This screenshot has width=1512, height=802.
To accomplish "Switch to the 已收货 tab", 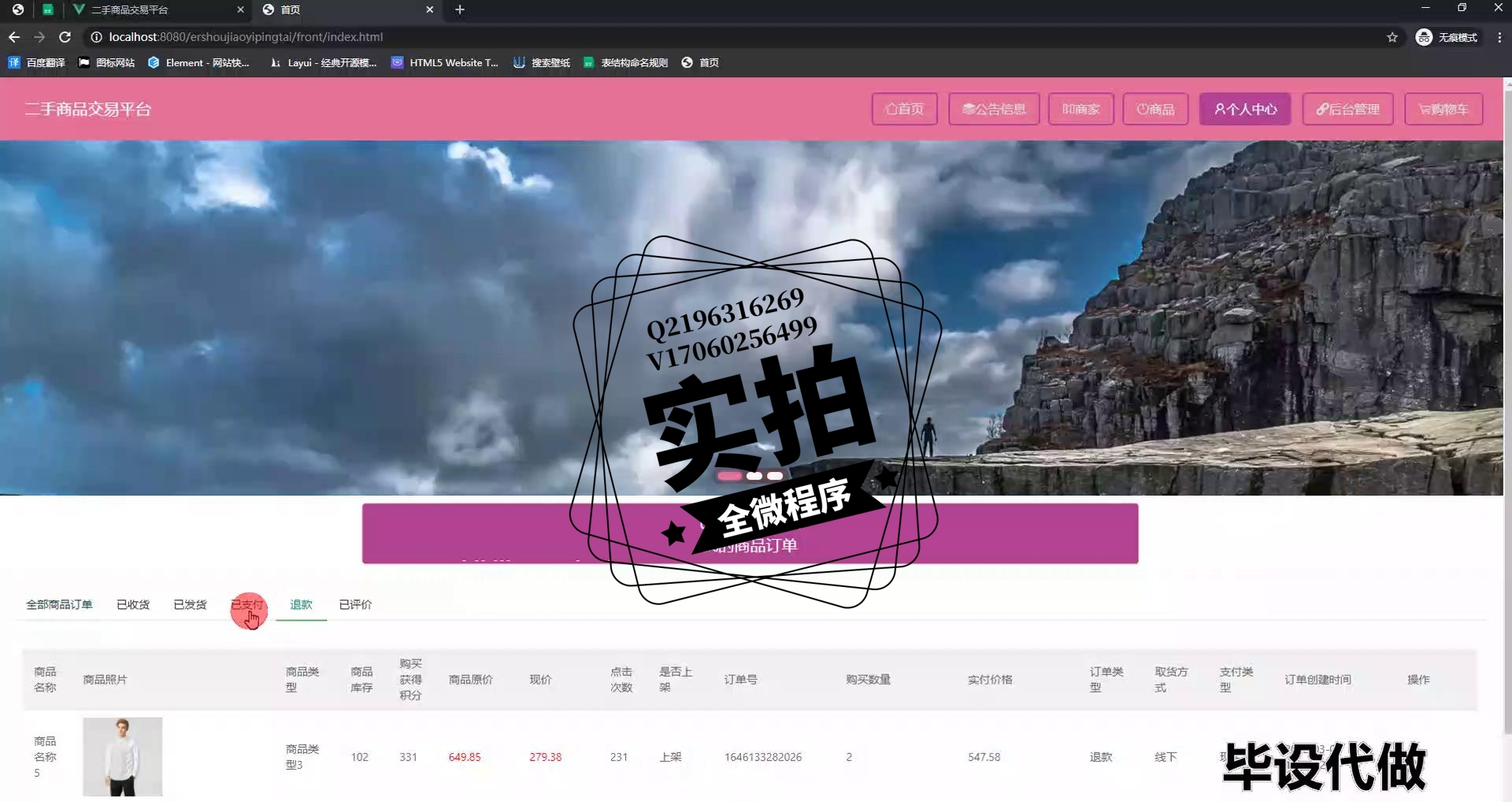I will tap(133, 604).
